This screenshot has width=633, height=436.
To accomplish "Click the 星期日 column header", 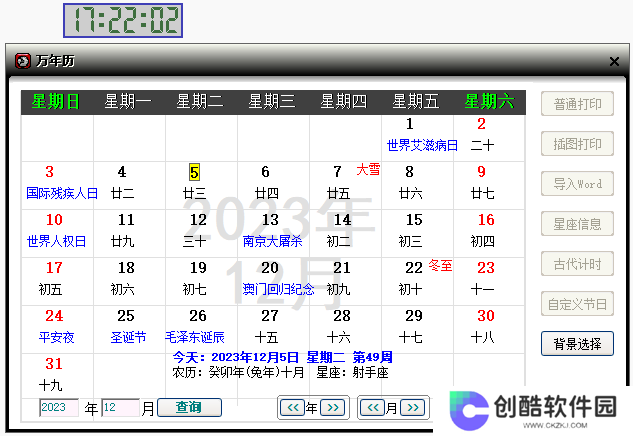I will pos(55,101).
